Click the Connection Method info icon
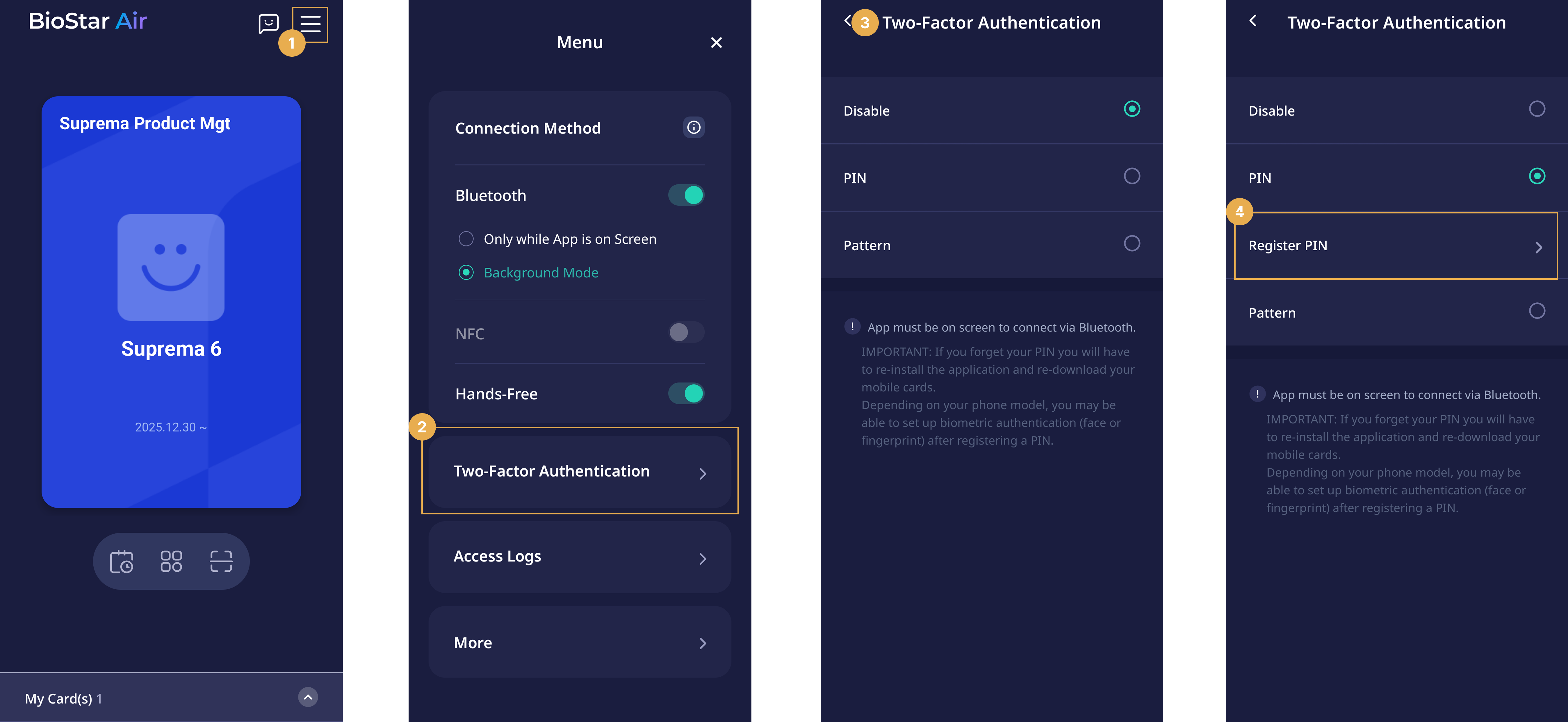 (693, 127)
